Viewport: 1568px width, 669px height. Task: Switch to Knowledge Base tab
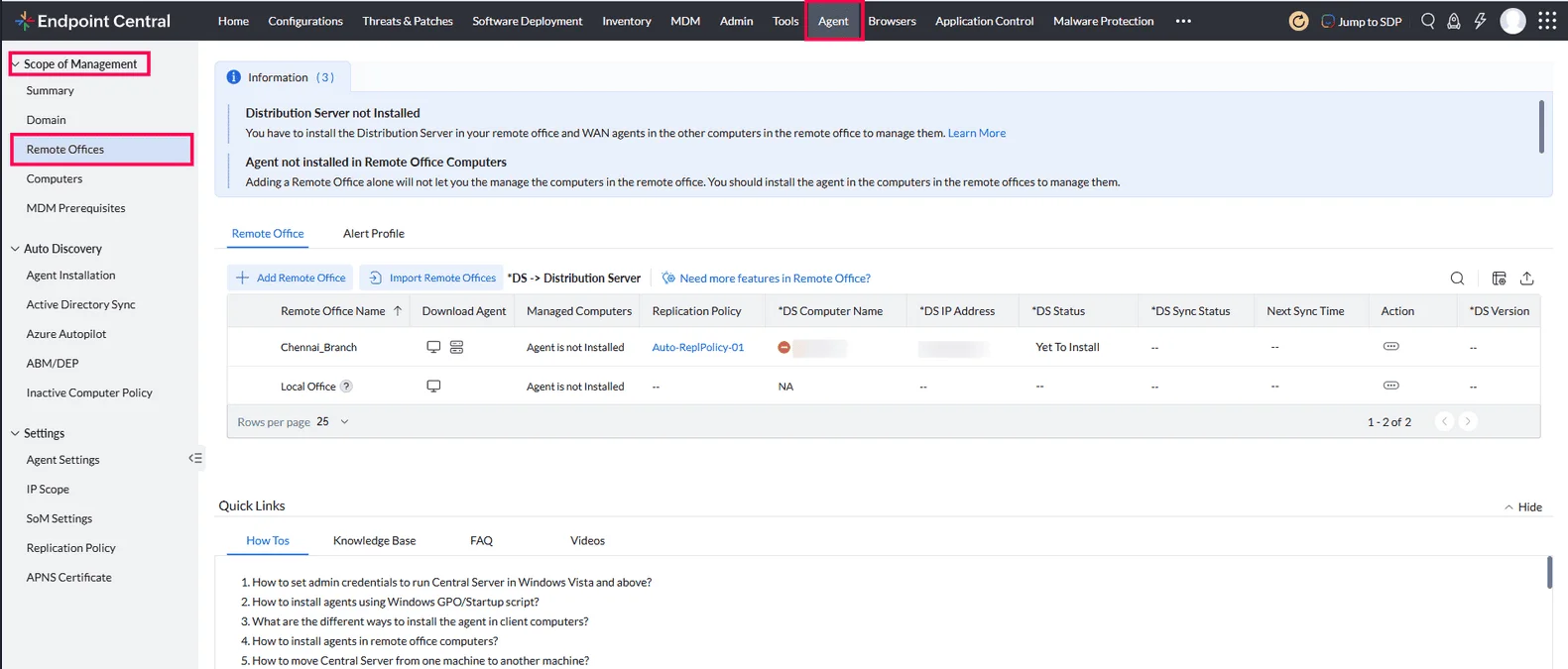pyautogui.click(x=375, y=540)
